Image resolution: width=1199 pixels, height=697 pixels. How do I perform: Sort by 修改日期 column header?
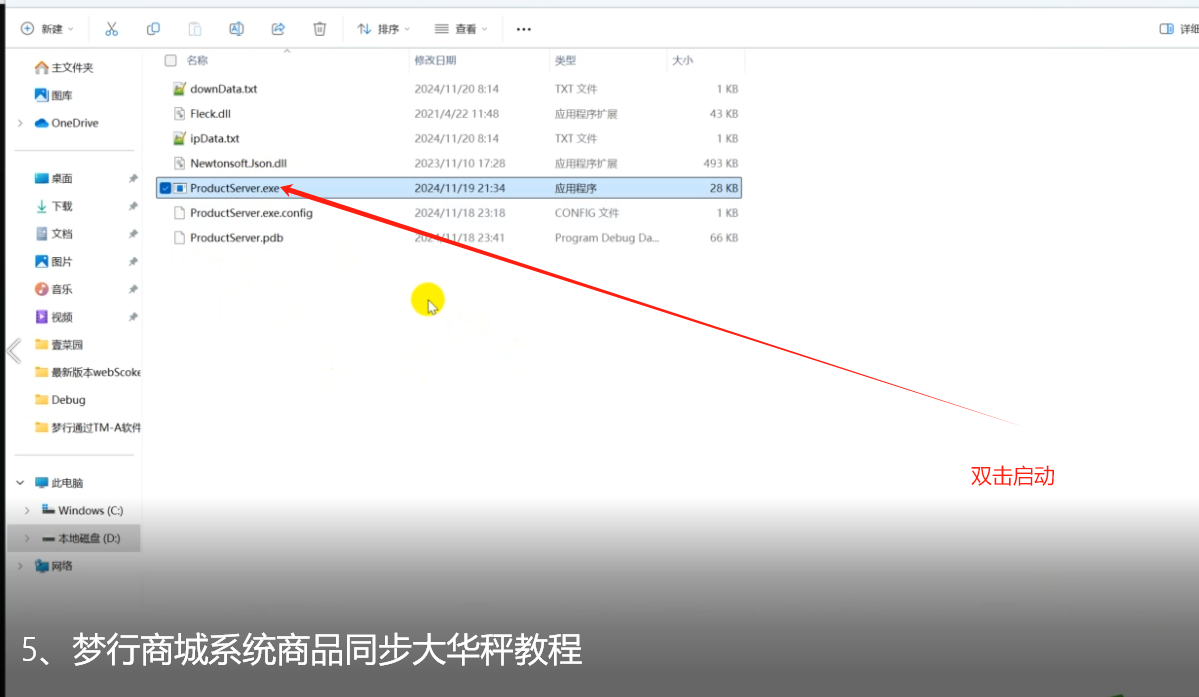(x=435, y=60)
